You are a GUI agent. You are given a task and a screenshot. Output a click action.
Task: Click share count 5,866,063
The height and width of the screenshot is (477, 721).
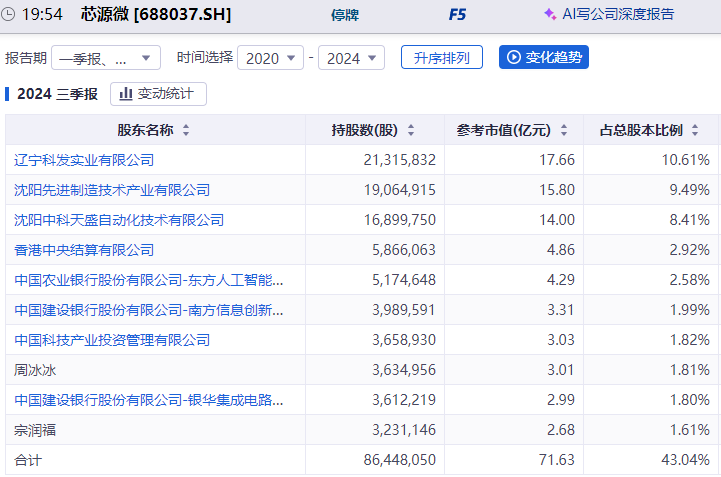click(x=404, y=250)
